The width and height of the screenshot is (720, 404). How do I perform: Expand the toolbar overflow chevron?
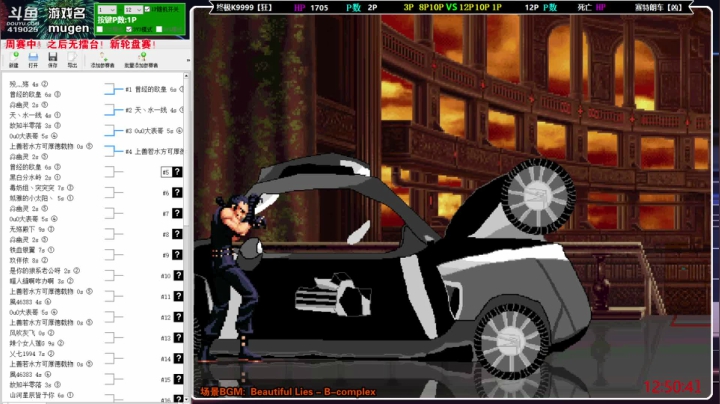pyautogui.click(x=188, y=60)
